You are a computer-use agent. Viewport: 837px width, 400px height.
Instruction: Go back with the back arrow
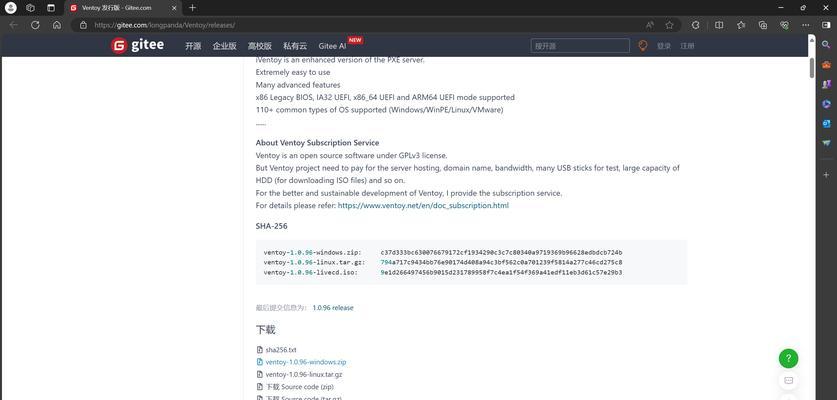tap(14, 25)
